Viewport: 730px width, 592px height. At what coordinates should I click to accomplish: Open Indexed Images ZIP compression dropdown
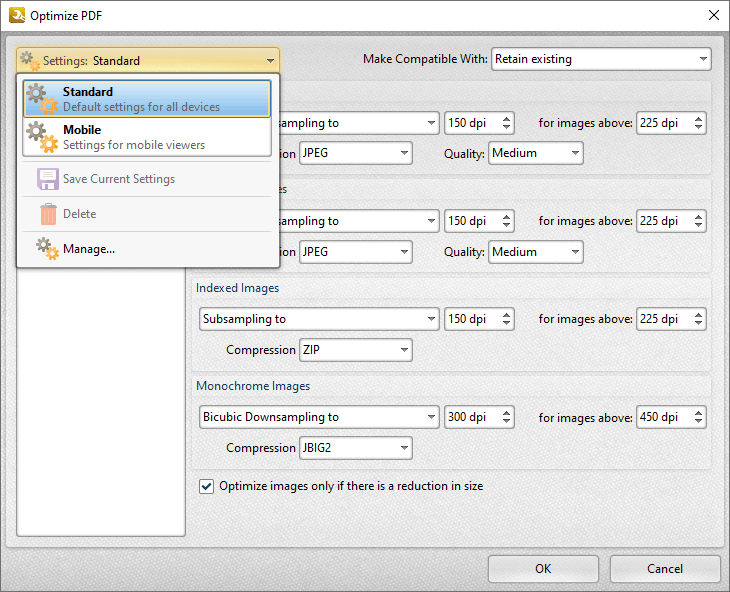coord(356,350)
